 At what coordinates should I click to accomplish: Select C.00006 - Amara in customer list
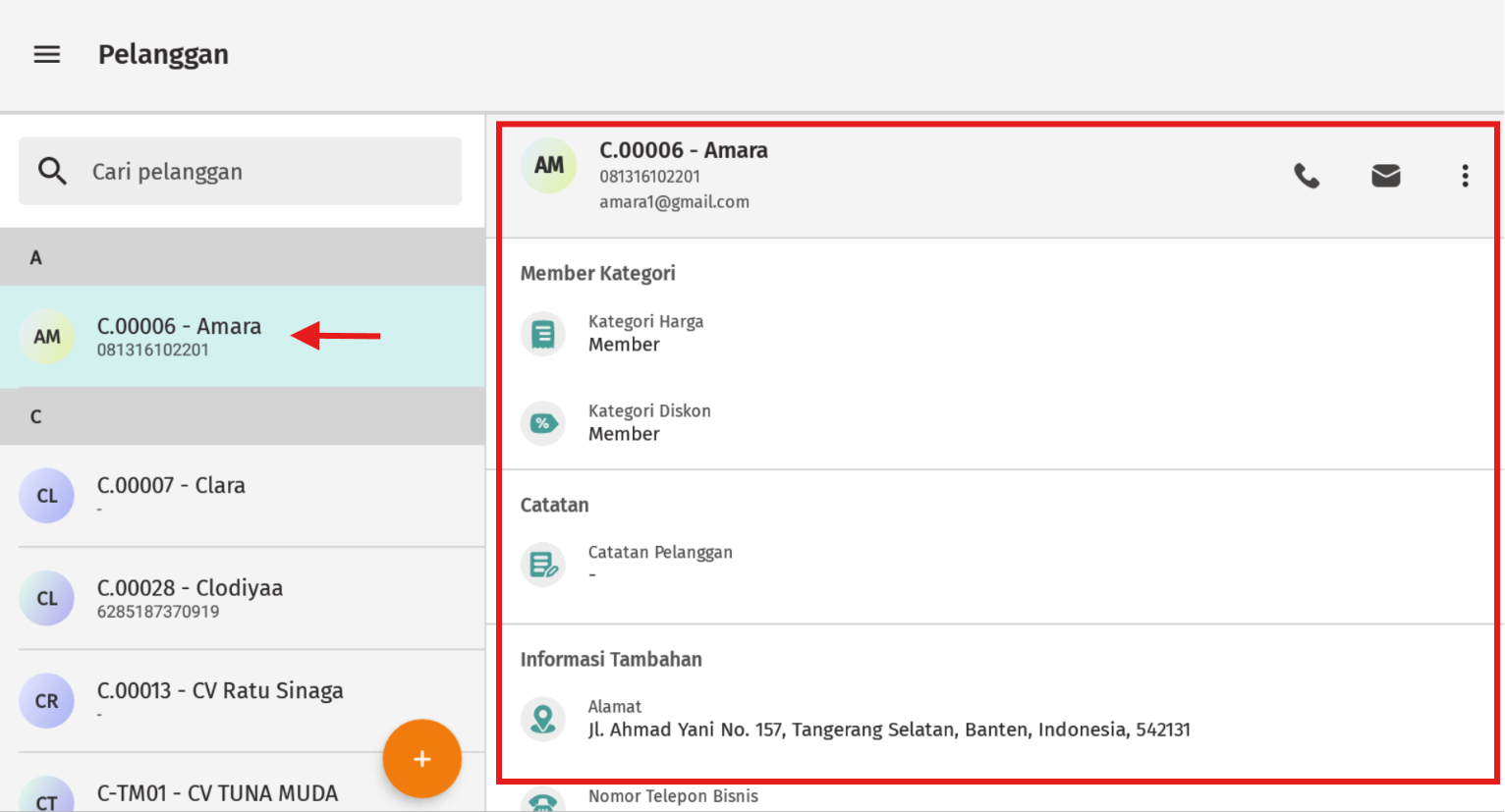tap(243, 337)
